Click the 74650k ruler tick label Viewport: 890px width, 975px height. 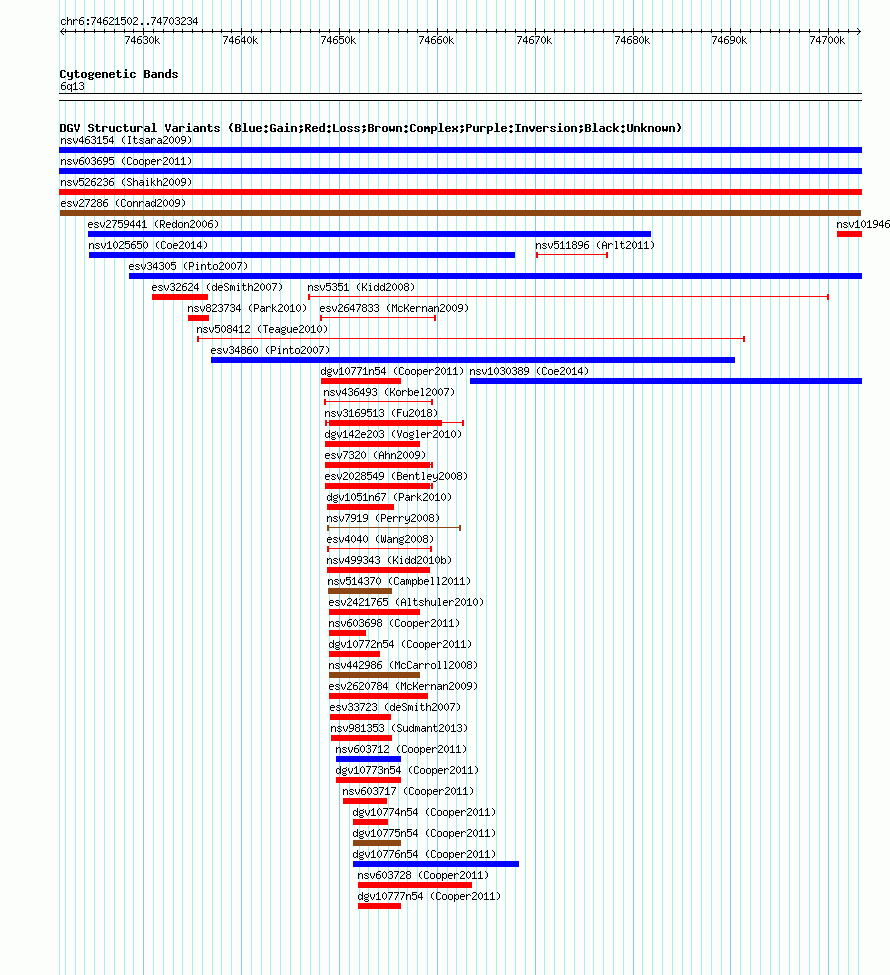point(338,40)
